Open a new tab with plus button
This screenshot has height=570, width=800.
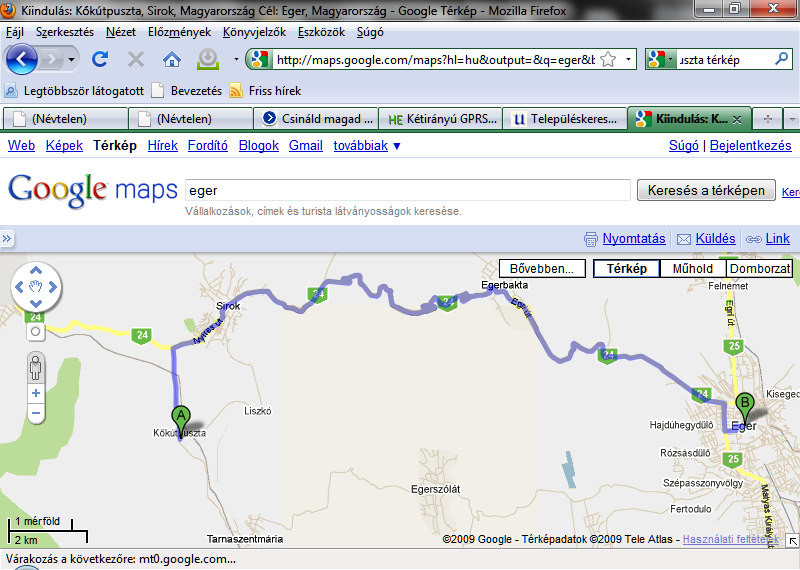767,119
